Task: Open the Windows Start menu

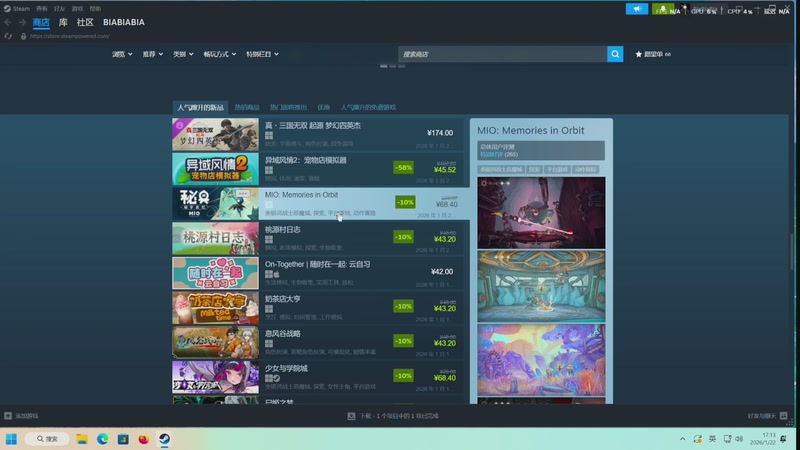Action: [11, 439]
